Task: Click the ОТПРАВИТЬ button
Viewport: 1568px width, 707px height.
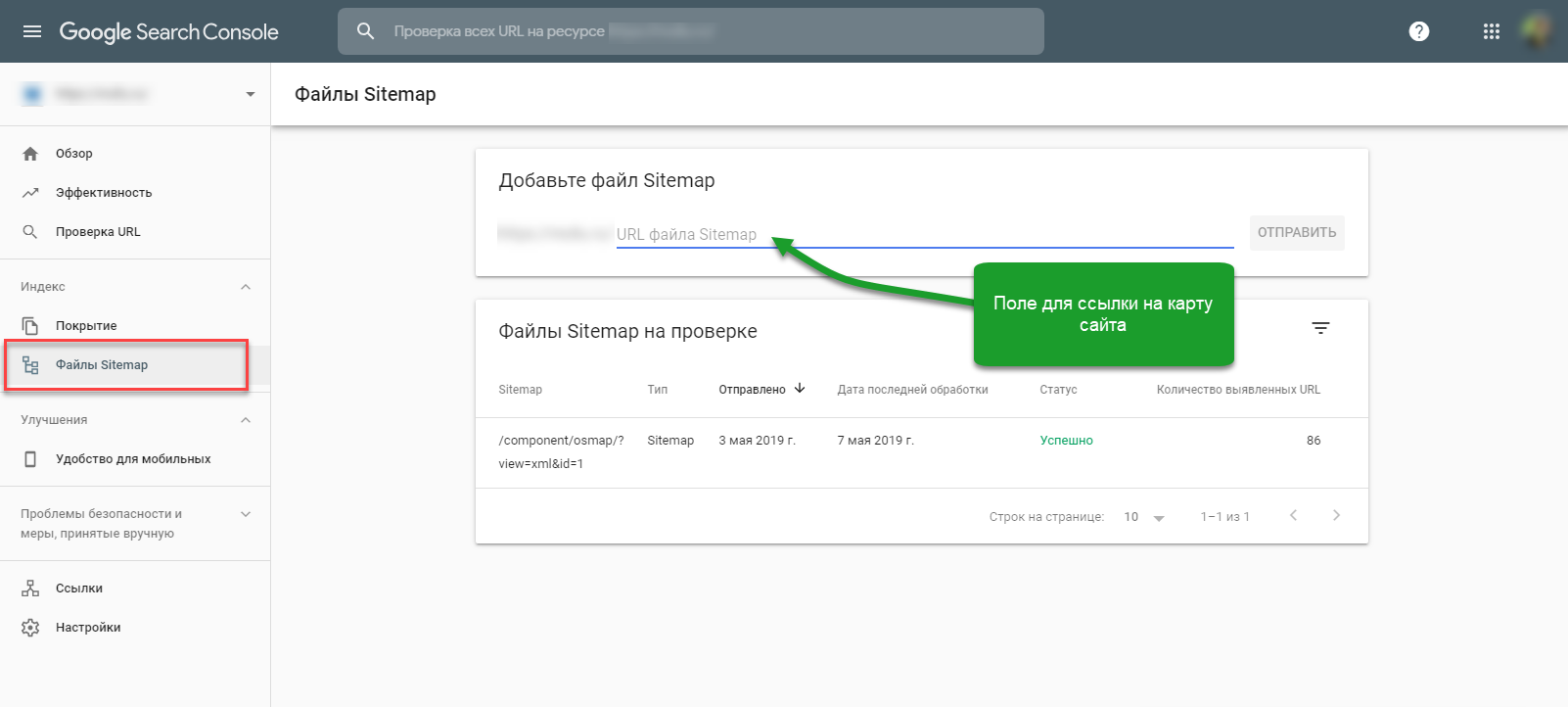Action: (1297, 233)
